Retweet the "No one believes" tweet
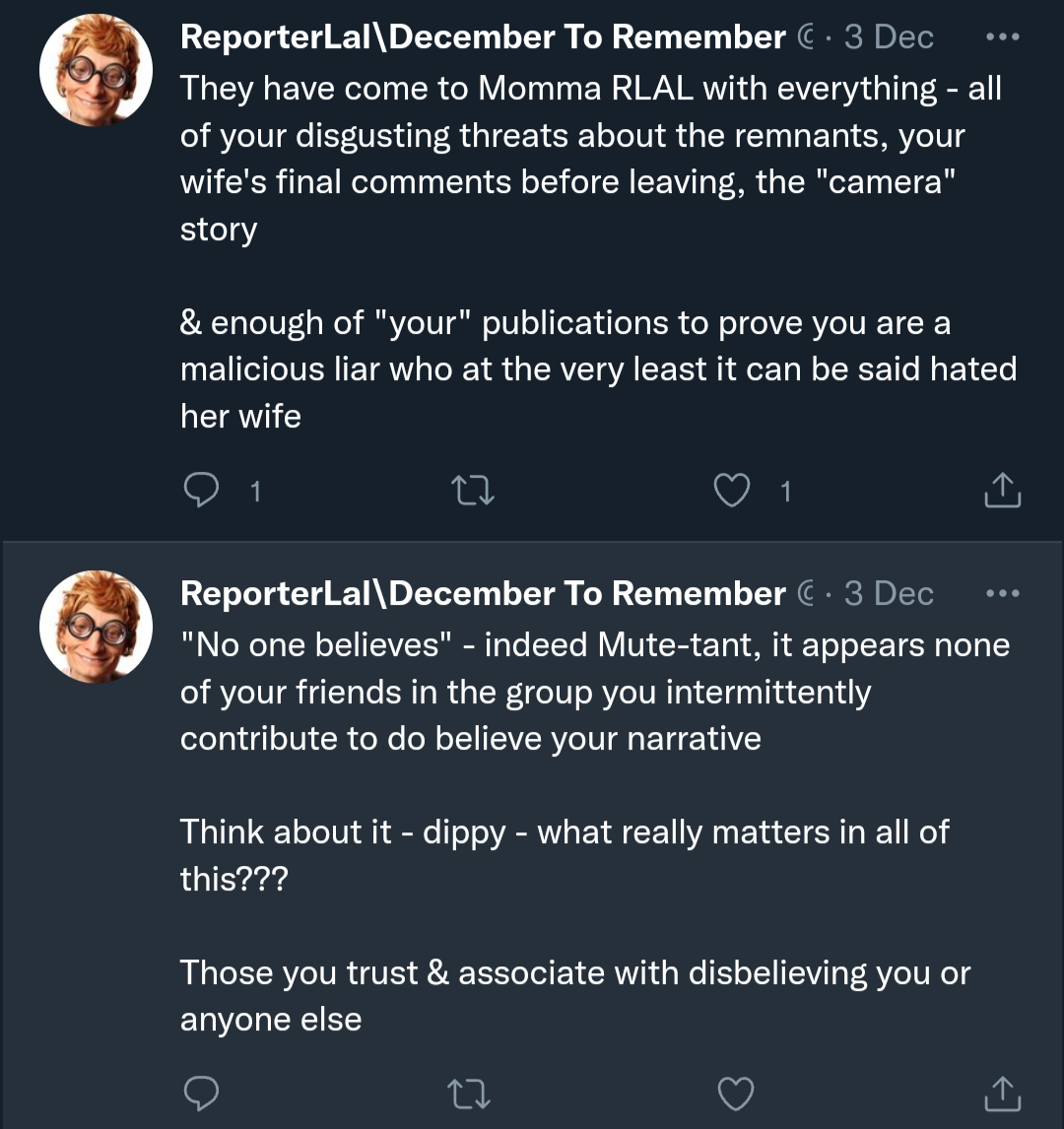This screenshot has height=1129, width=1064. pyautogui.click(x=471, y=1092)
